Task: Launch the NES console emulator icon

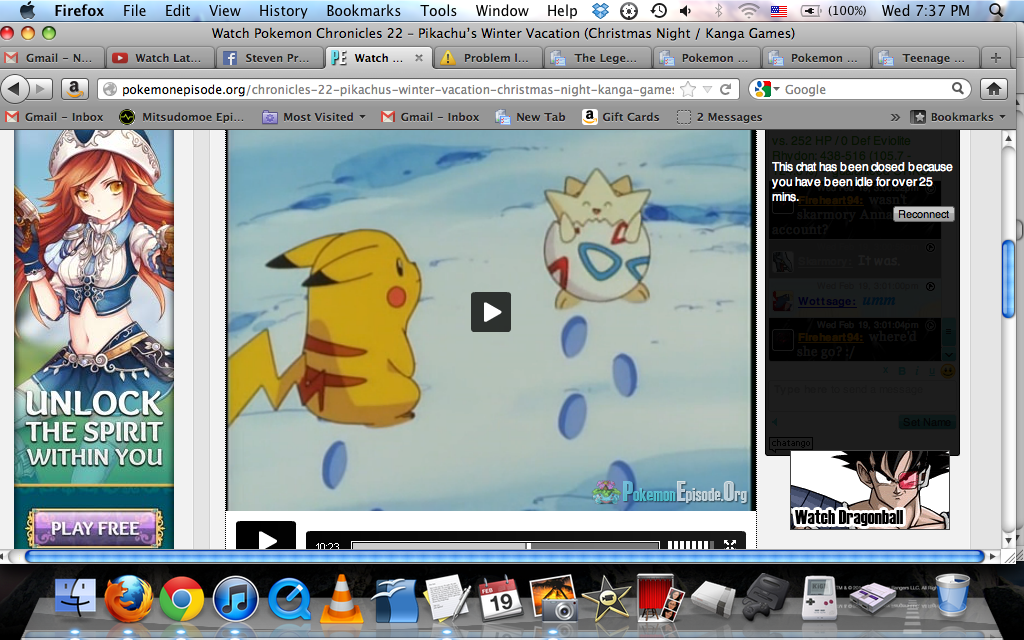Action: tap(713, 598)
